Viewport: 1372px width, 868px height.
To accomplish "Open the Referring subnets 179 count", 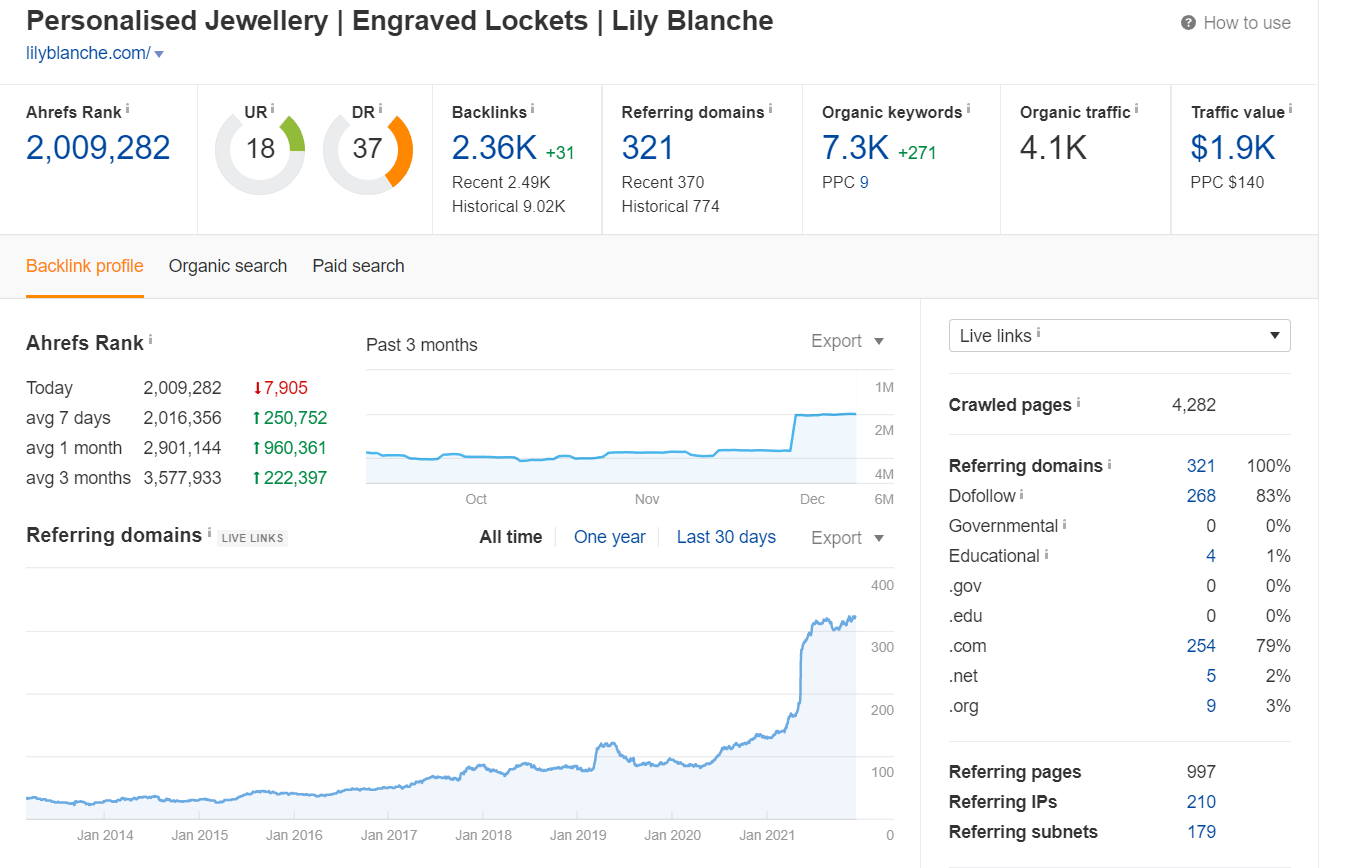I will pyautogui.click(x=1201, y=832).
